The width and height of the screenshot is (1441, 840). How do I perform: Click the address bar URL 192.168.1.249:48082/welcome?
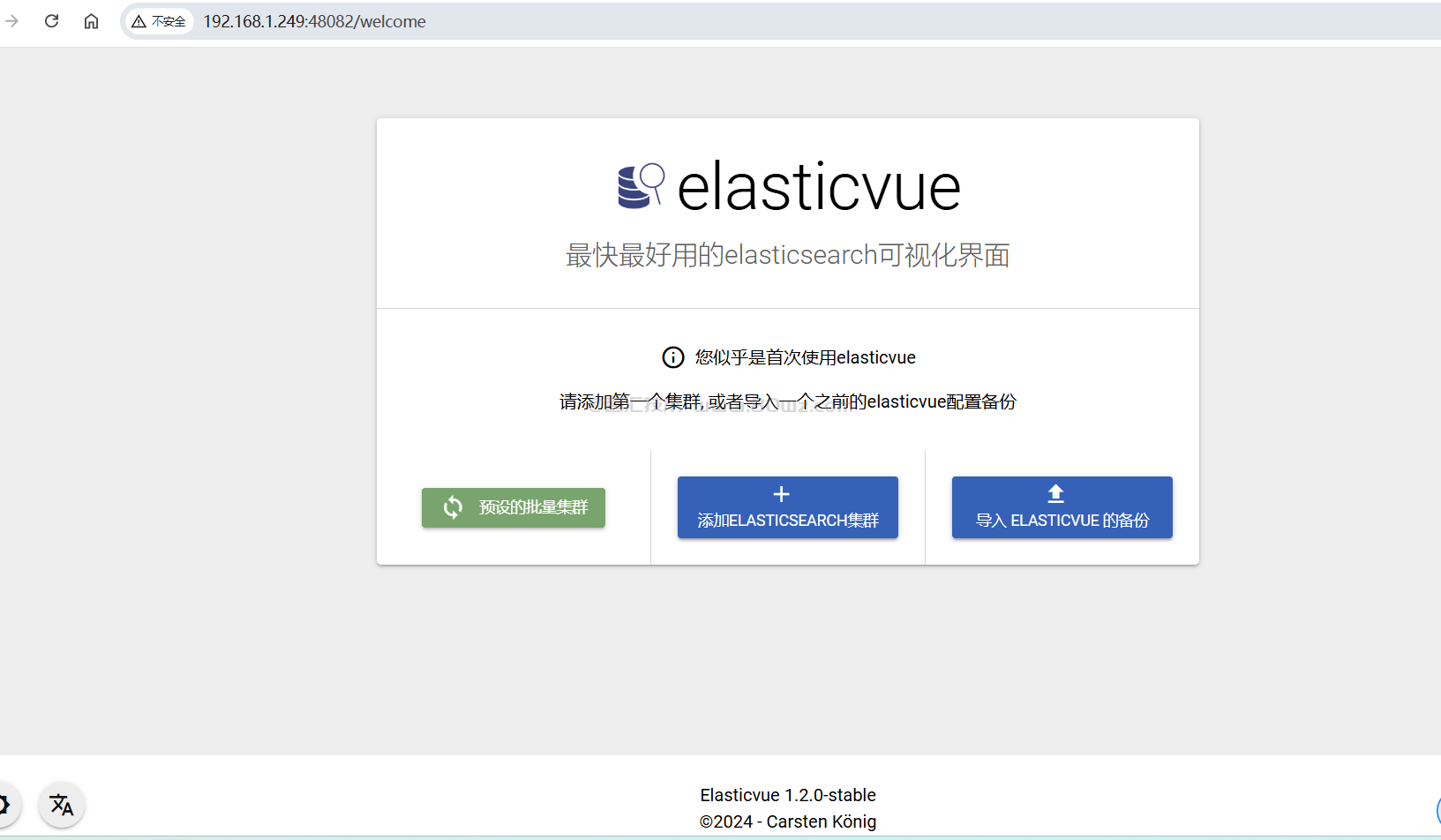tap(314, 21)
